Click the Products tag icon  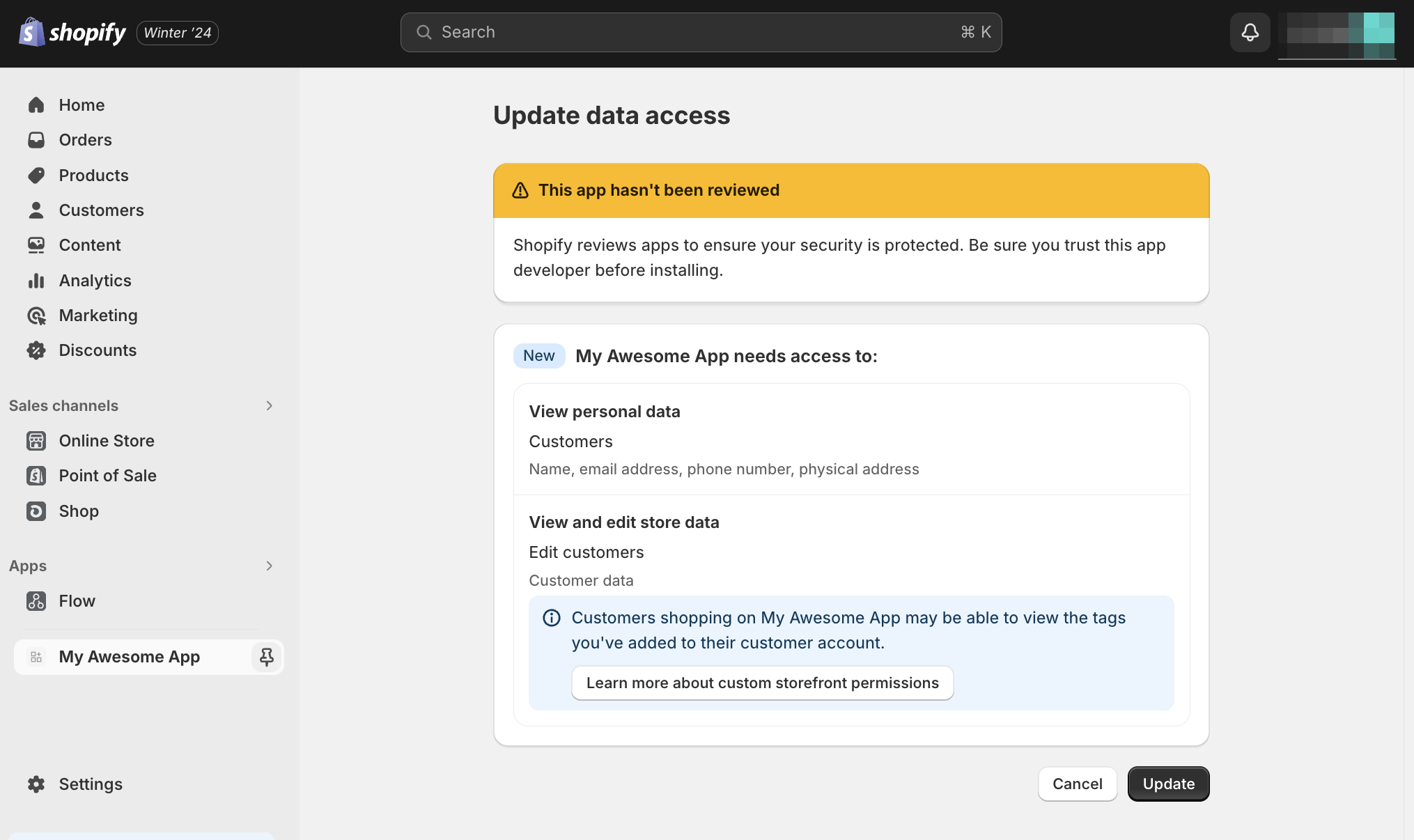(36, 176)
